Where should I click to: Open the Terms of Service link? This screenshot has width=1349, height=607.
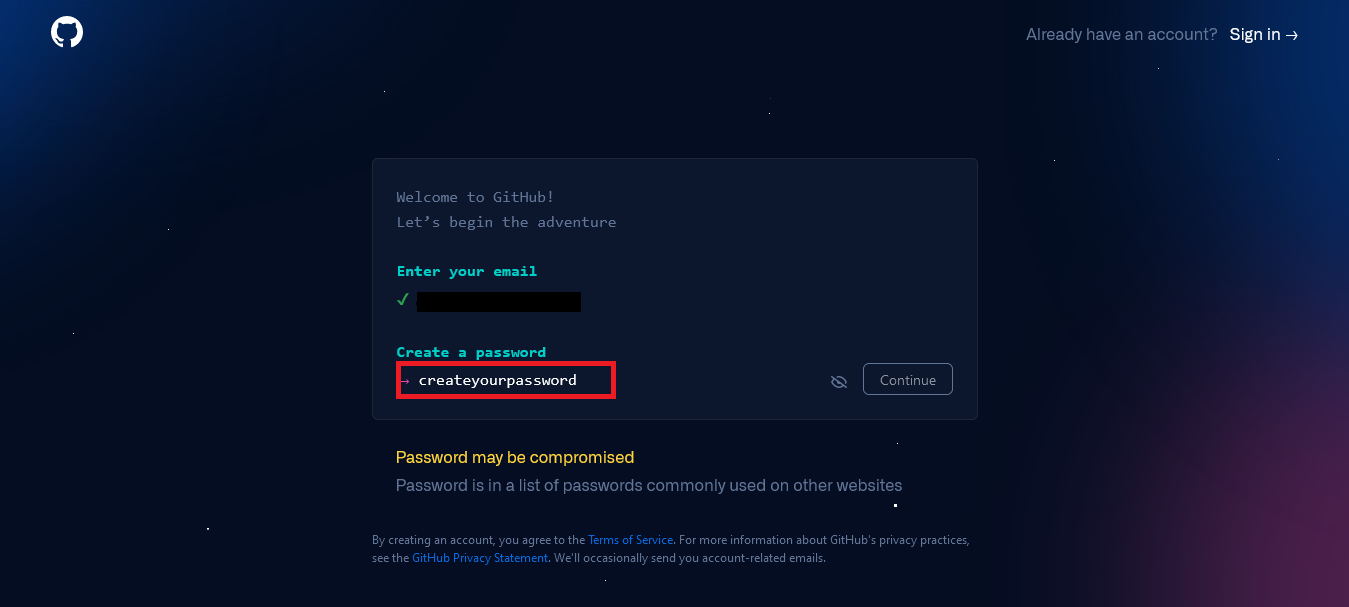click(x=631, y=540)
